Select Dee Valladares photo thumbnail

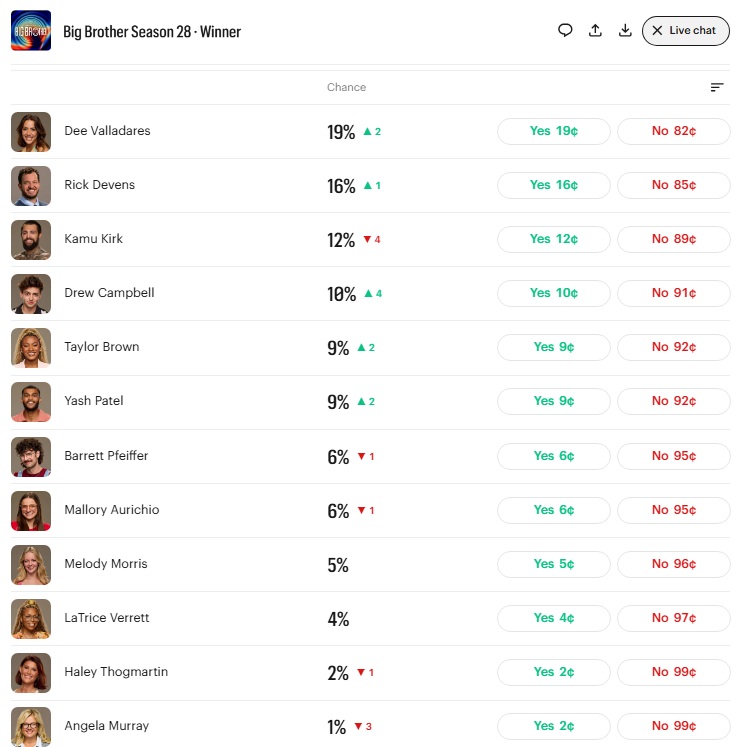pyautogui.click(x=31, y=132)
